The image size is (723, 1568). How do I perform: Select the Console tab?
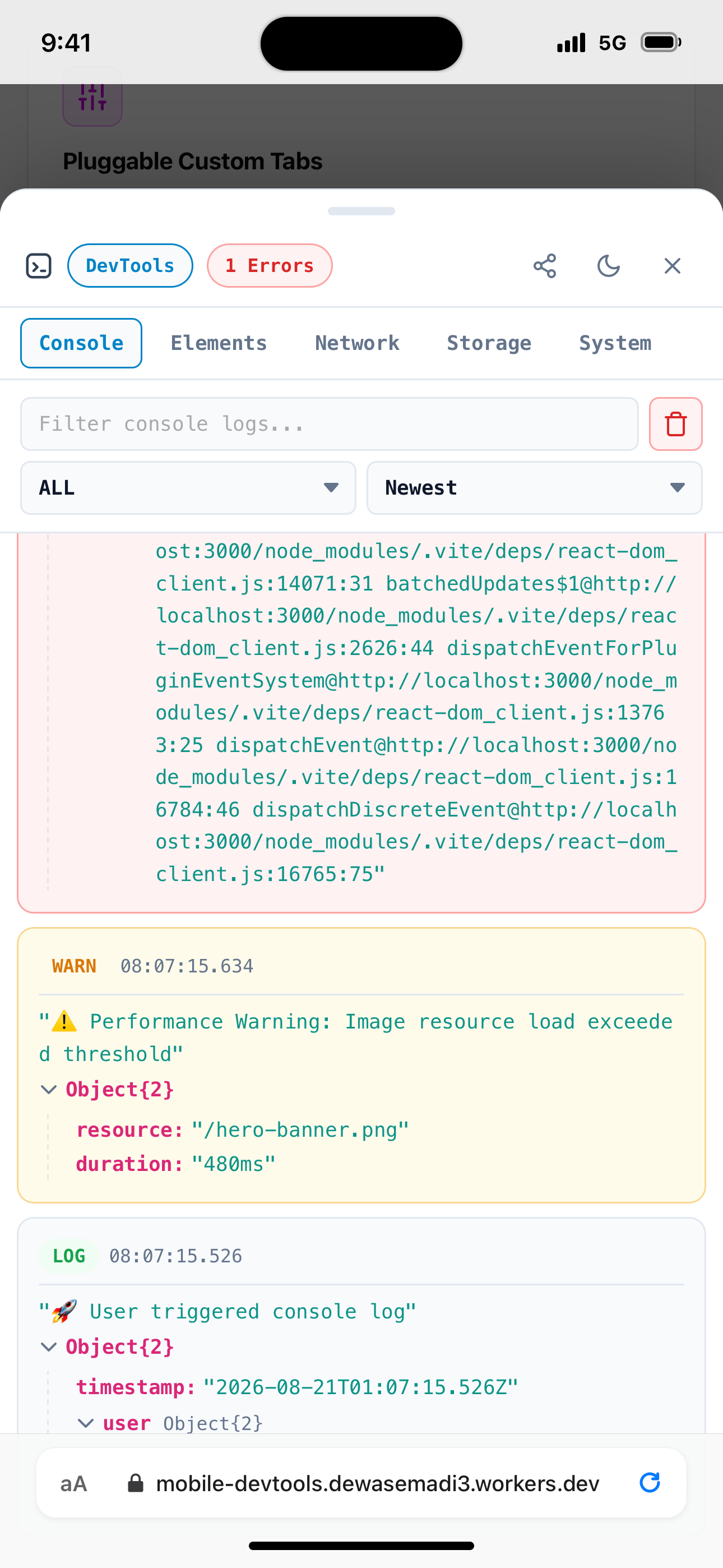81,343
